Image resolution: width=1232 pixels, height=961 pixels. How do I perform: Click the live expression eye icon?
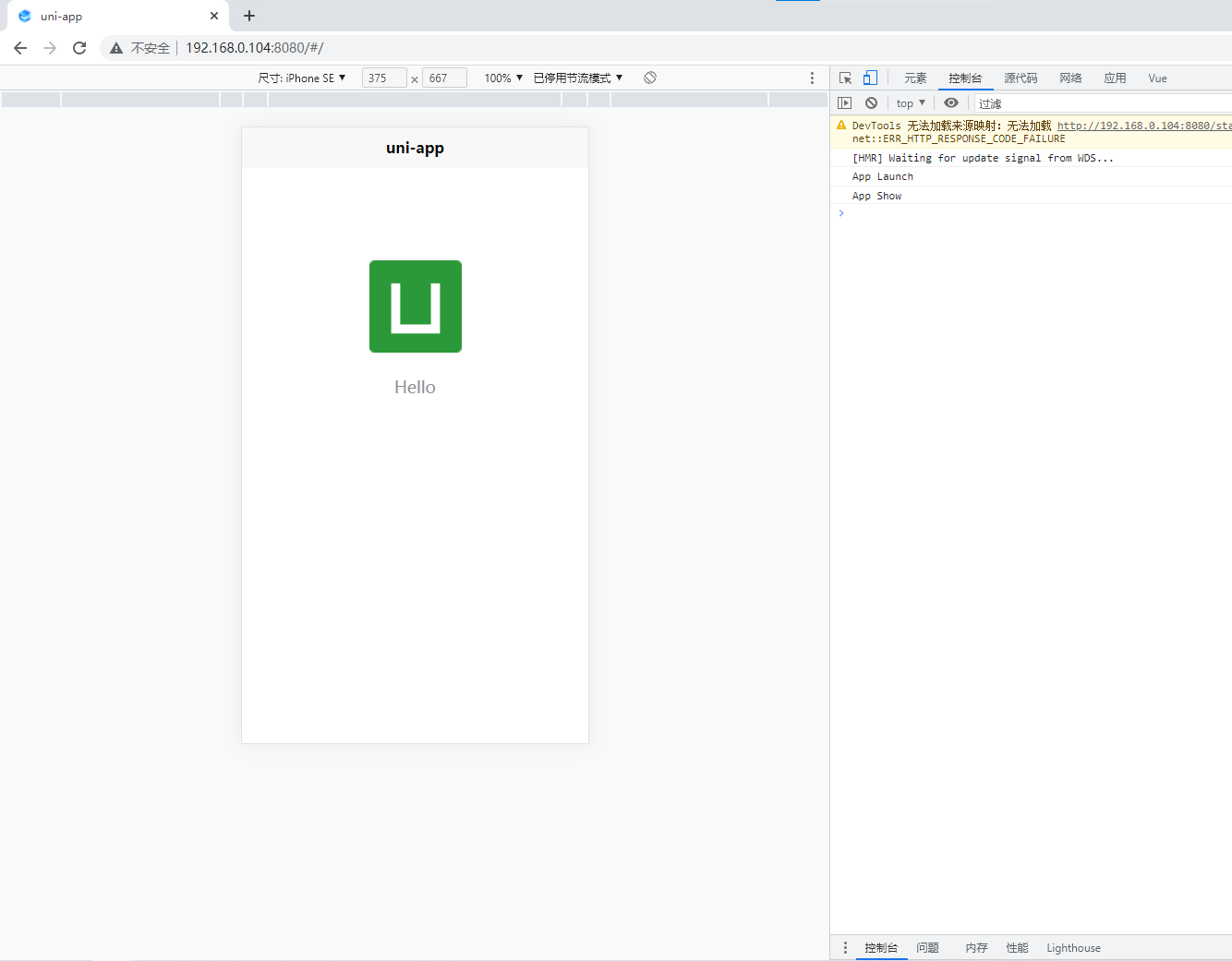pyautogui.click(x=951, y=102)
